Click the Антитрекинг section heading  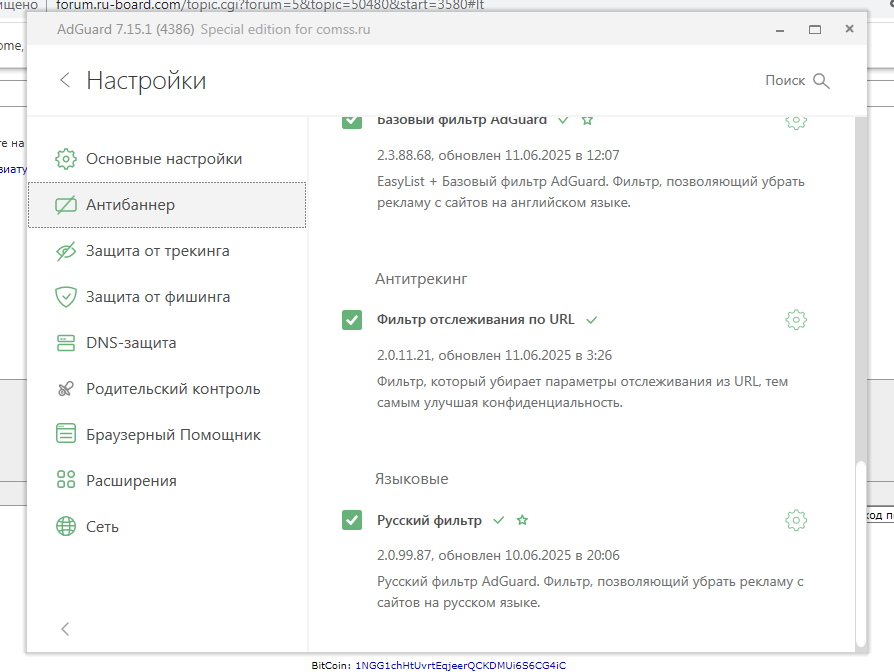click(x=421, y=279)
